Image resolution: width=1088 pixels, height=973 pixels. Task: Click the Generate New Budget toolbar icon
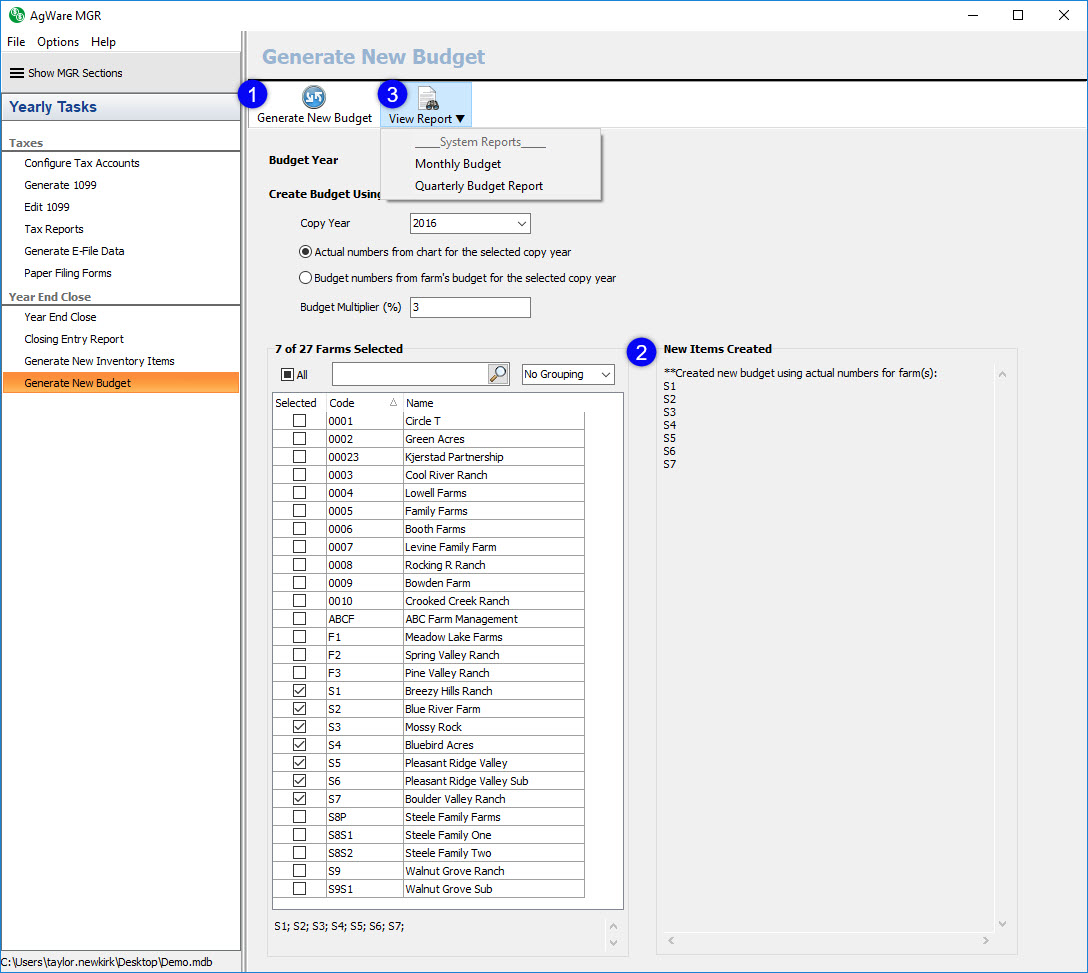point(314,97)
